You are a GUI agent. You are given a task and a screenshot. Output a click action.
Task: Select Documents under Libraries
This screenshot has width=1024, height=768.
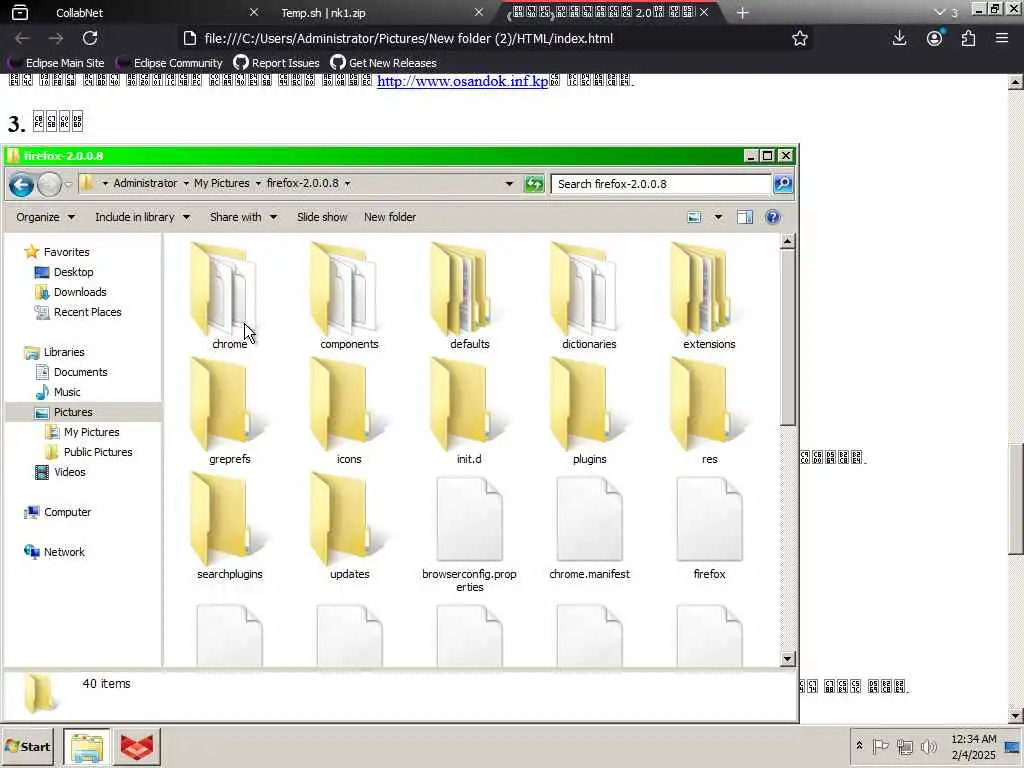click(x=71, y=372)
